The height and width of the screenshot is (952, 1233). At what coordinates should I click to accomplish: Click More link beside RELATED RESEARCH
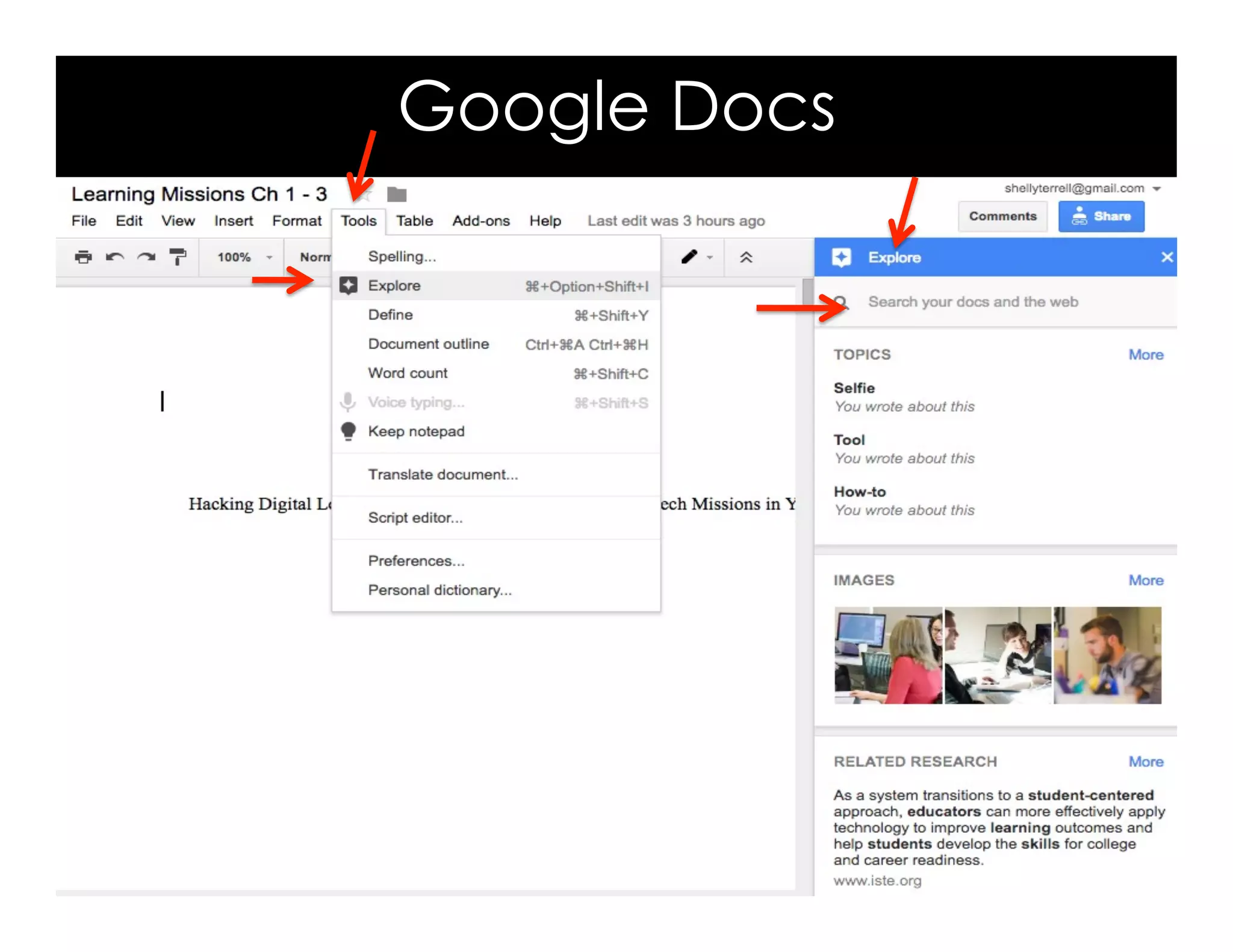(1146, 762)
